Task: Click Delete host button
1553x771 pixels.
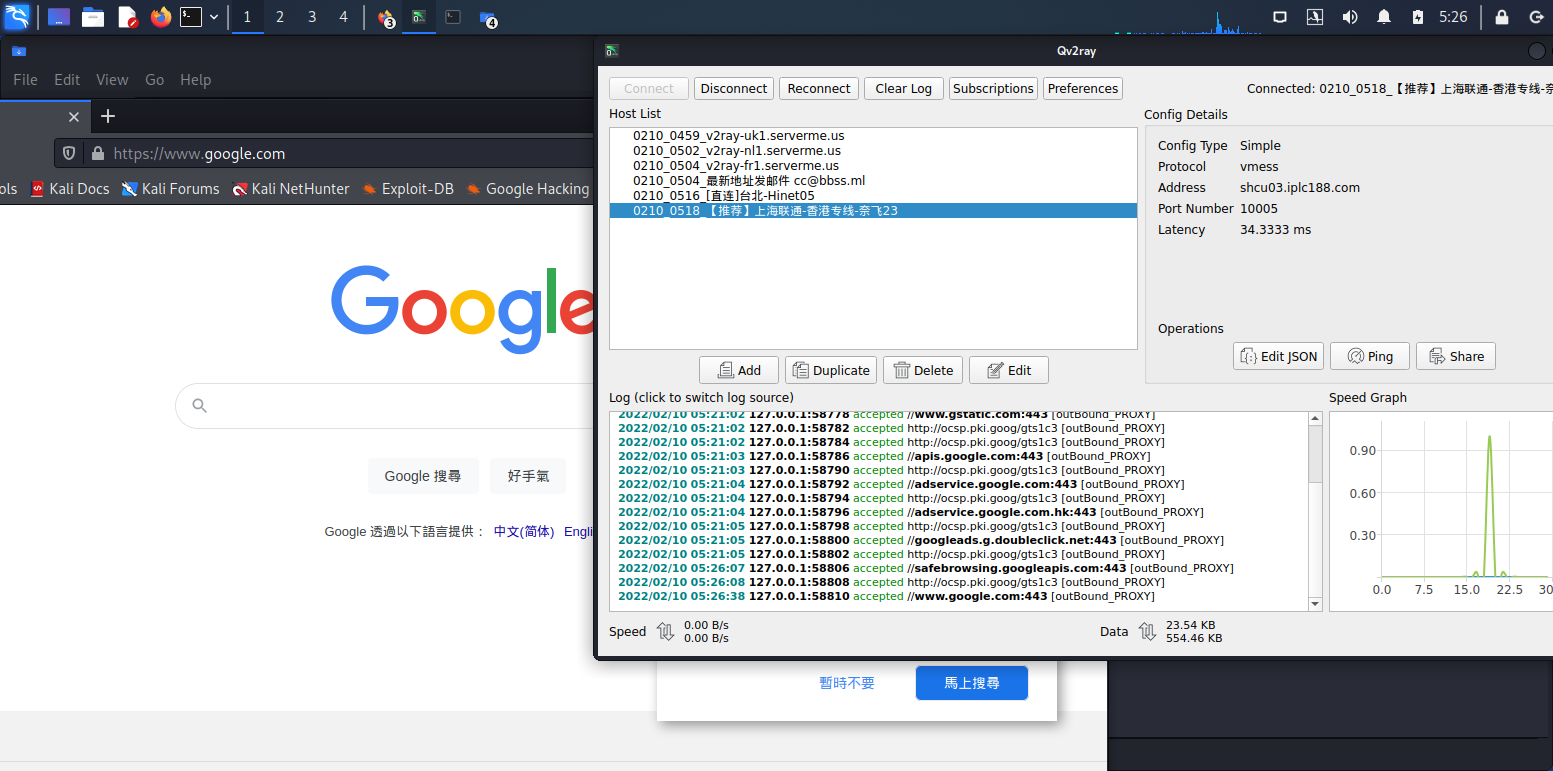Action: point(923,370)
